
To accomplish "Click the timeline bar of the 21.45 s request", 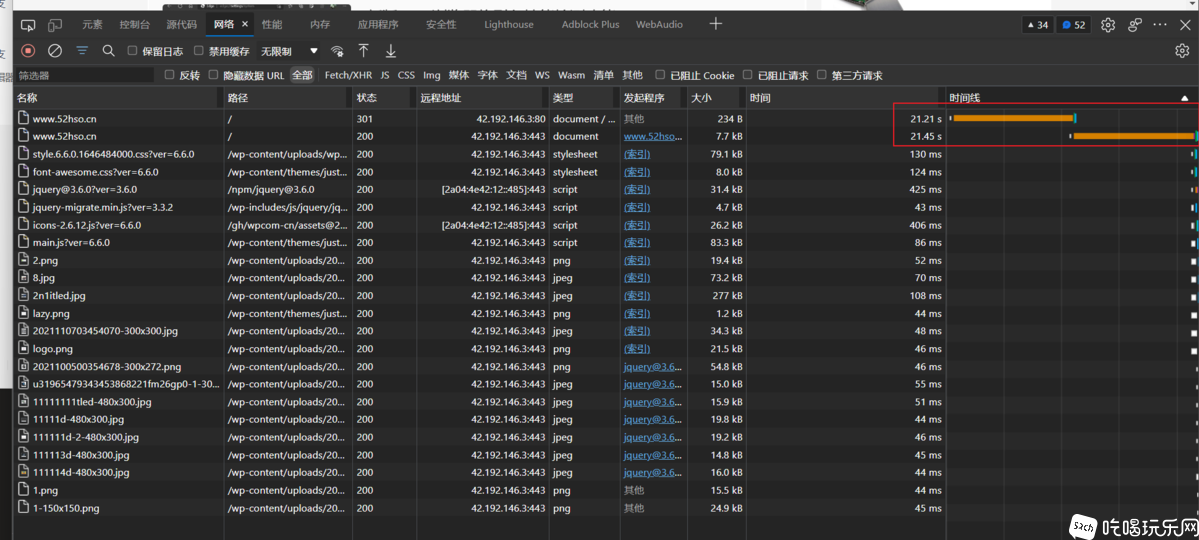I will pos(1134,136).
